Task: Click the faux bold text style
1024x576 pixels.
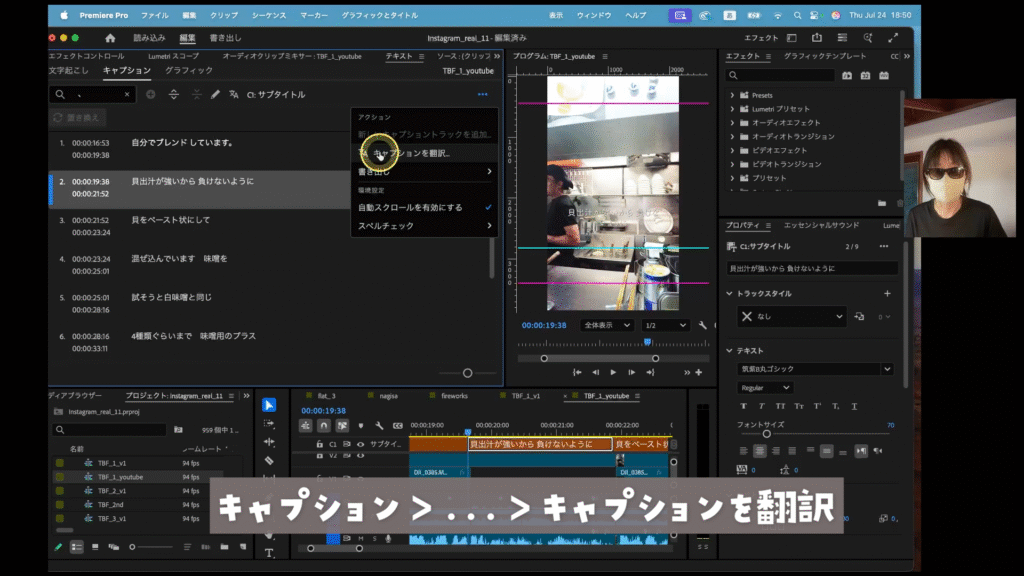Action: click(743, 406)
